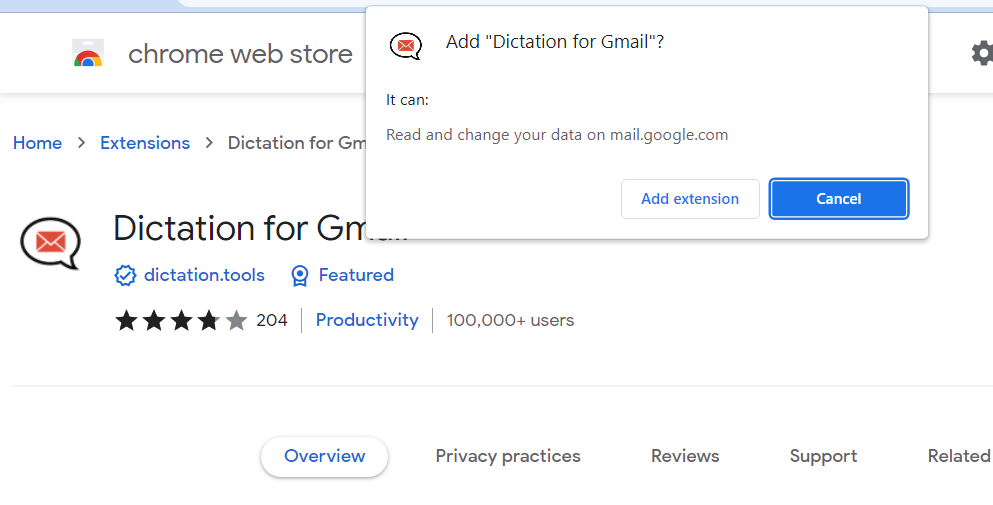993x505 pixels.
Task: Click the large Dictation for Gmail extension icon
Action: [51, 243]
